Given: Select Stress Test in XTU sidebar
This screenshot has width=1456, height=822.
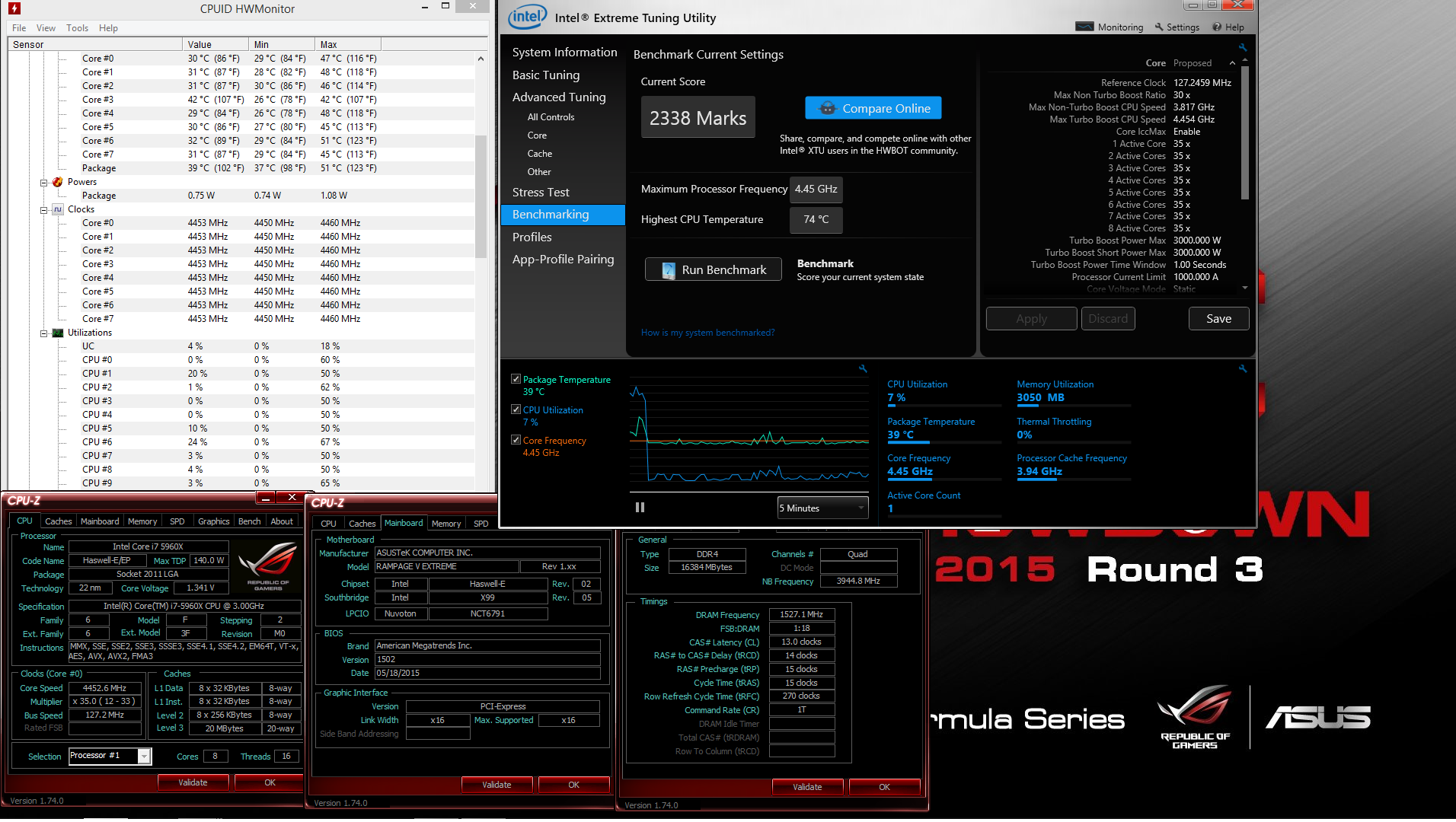Looking at the screenshot, I should [x=541, y=193].
